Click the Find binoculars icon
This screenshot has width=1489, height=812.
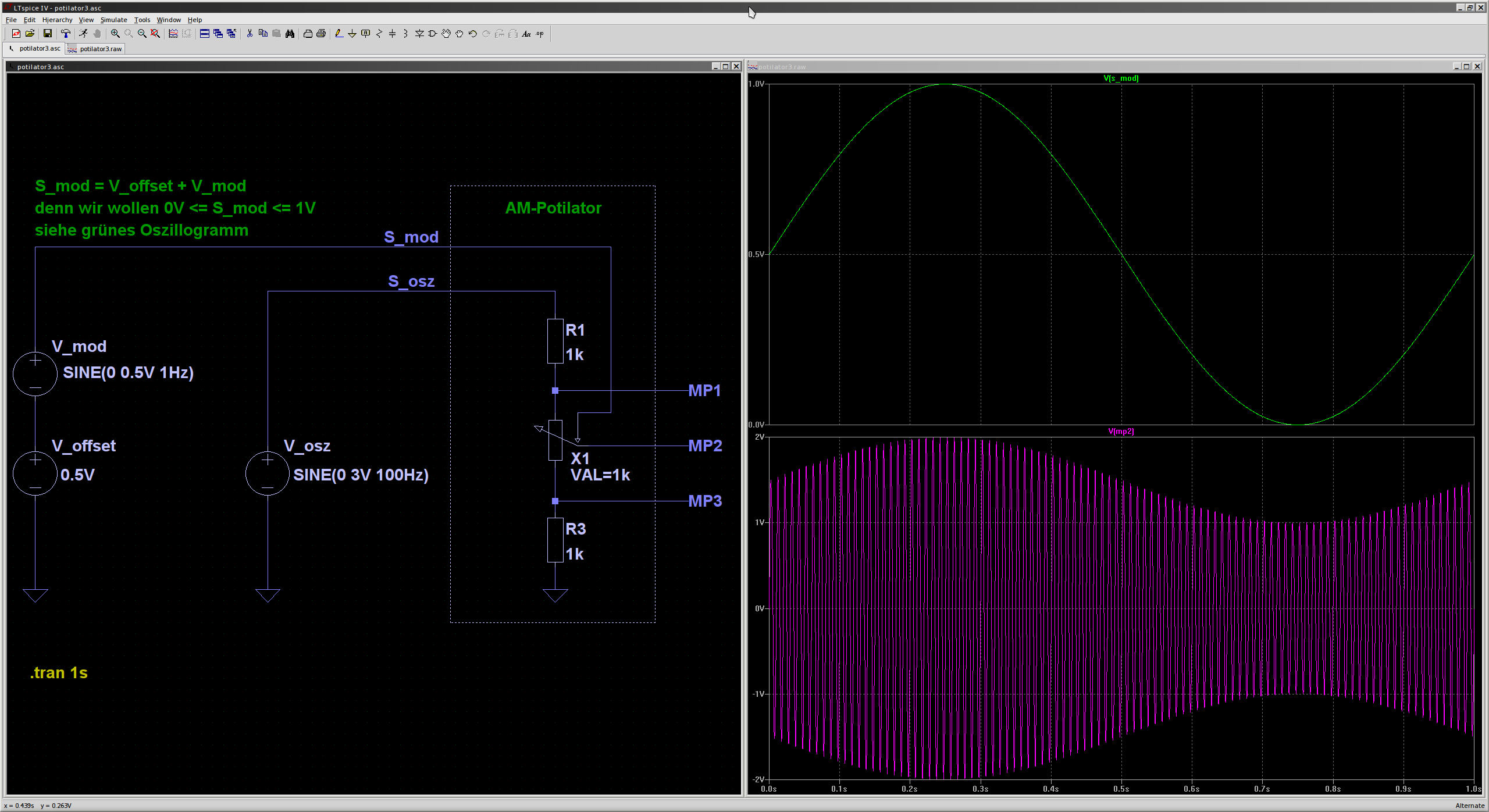290,34
